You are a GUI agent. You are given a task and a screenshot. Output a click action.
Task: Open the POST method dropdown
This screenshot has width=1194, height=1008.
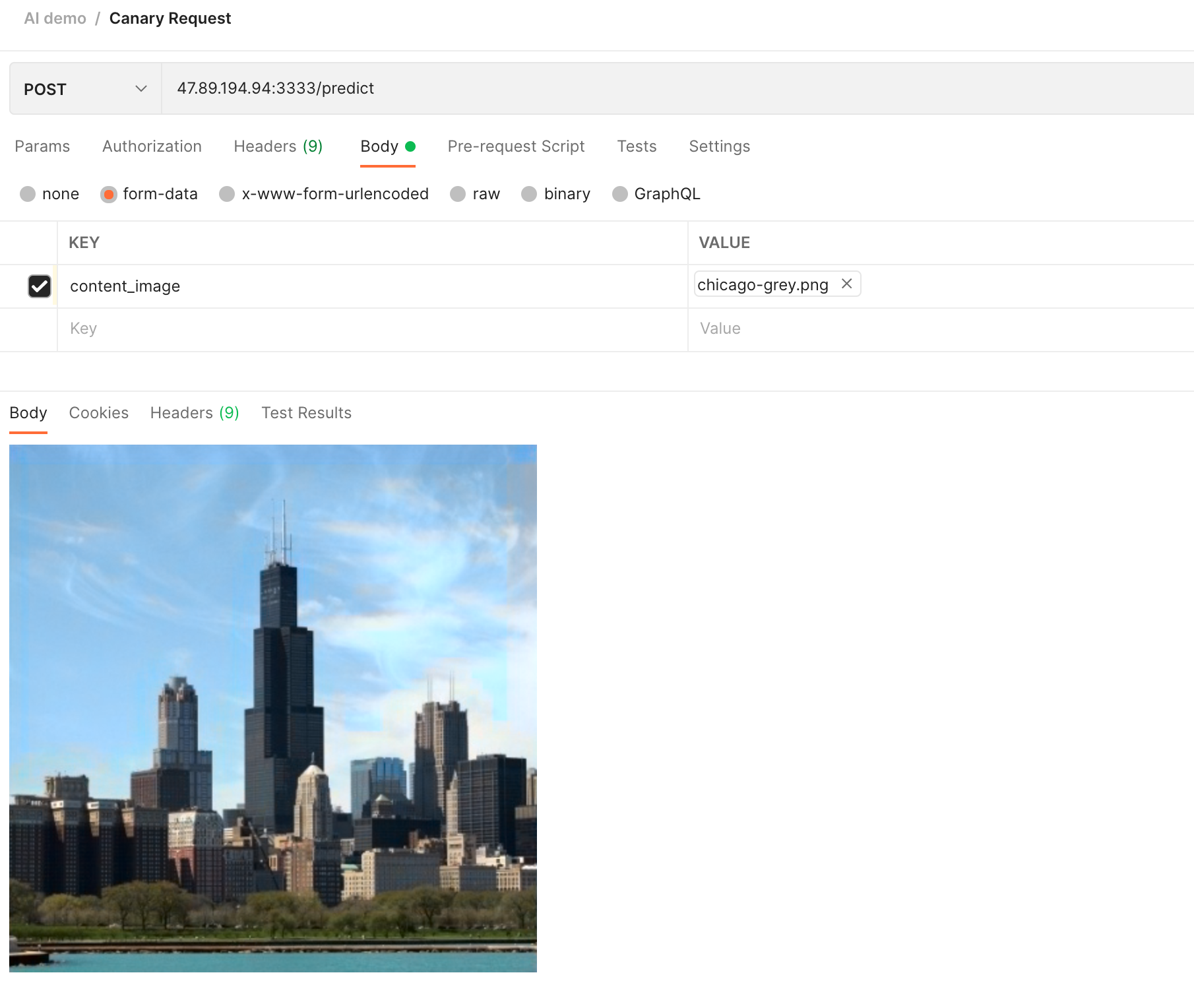[85, 88]
